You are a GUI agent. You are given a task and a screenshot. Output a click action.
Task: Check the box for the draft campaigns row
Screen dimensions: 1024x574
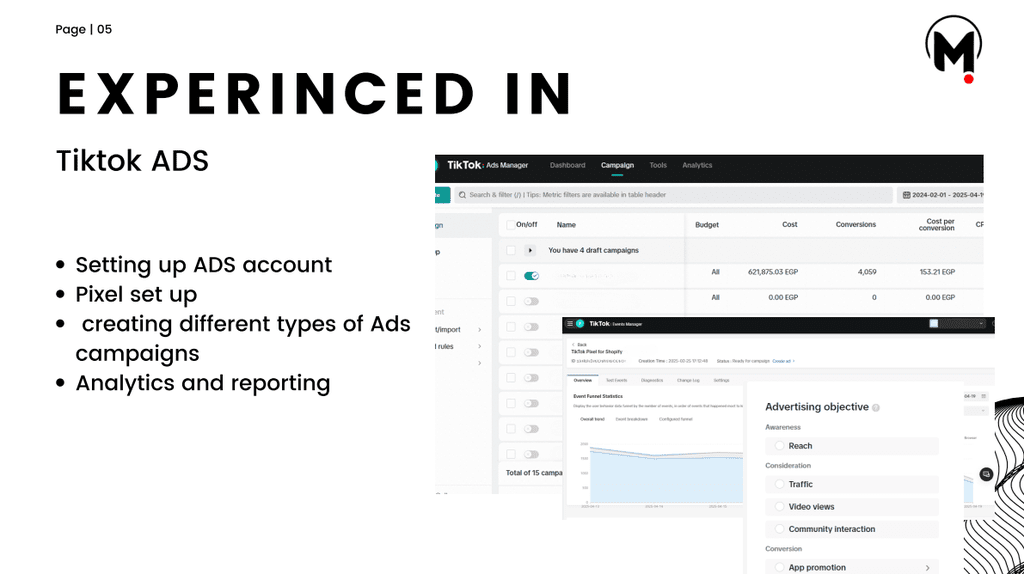[511, 251]
